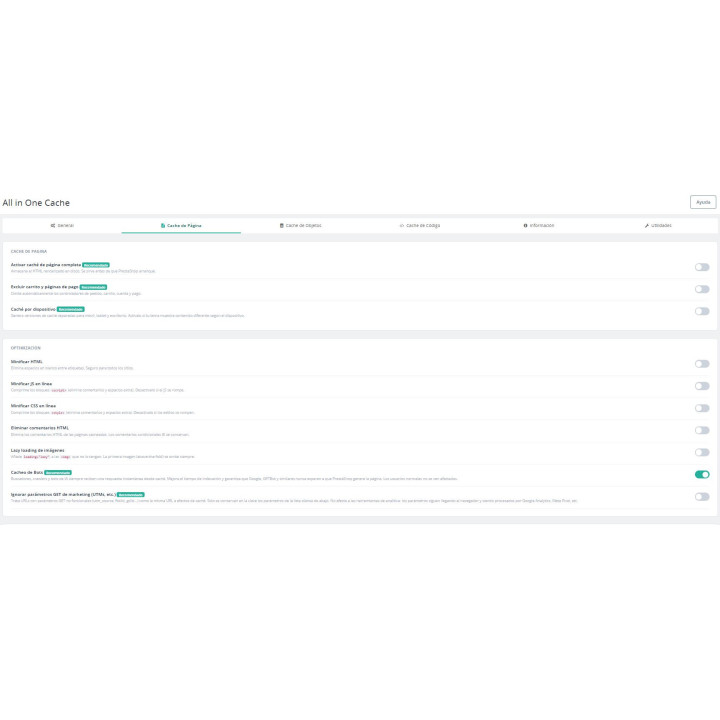Toggle Excluir carrito y páginas de pago
Screen dimensions: 720x720
(702, 289)
